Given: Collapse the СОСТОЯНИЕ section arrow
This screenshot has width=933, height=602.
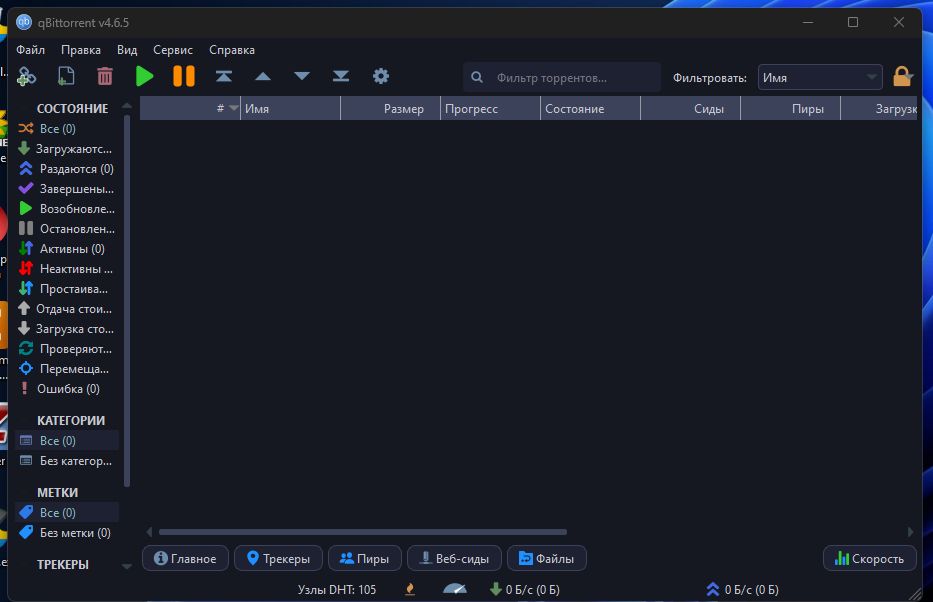Looking at the screenshot, I should (127, 106).
